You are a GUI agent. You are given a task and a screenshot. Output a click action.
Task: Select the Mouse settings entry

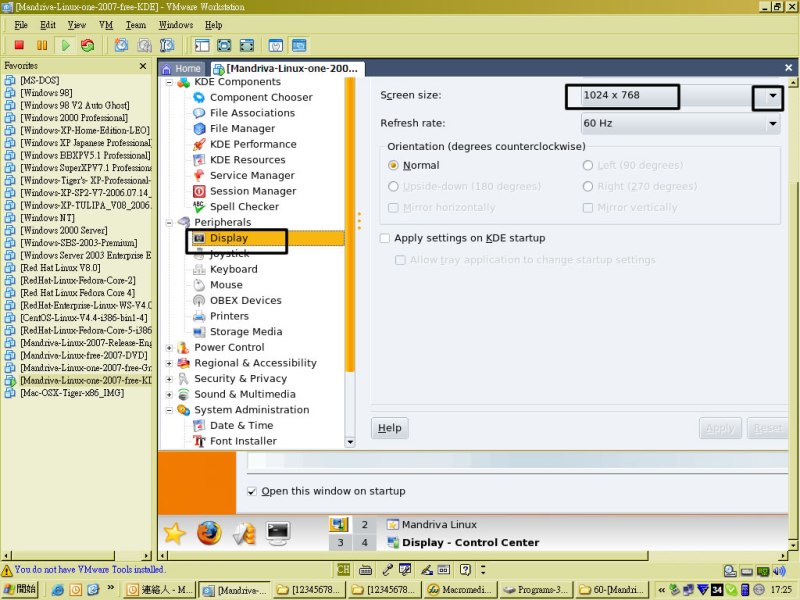click(x=226, y=285)
